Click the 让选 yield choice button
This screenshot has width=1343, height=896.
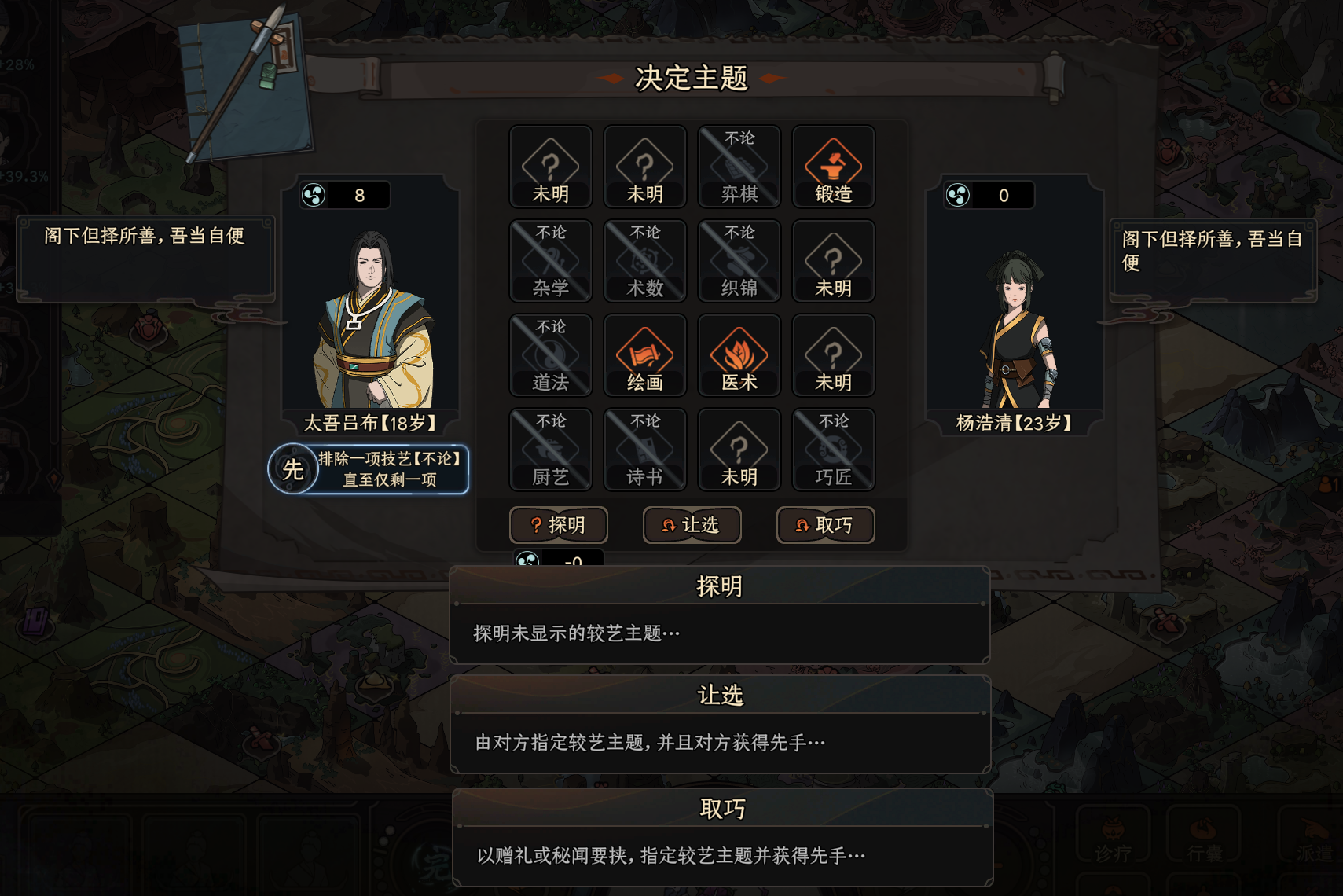692,525
